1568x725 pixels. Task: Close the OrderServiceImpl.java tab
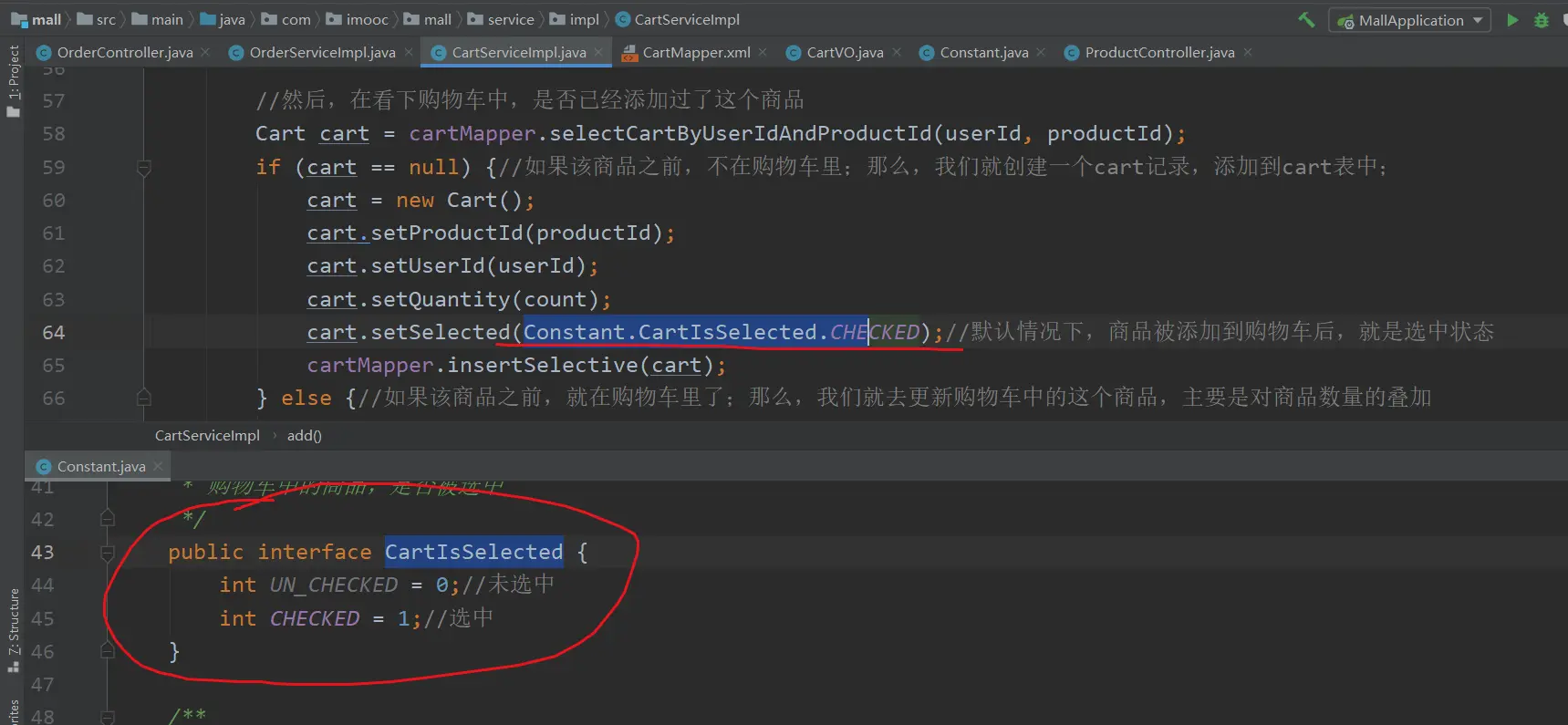click(x=409, y=53)
